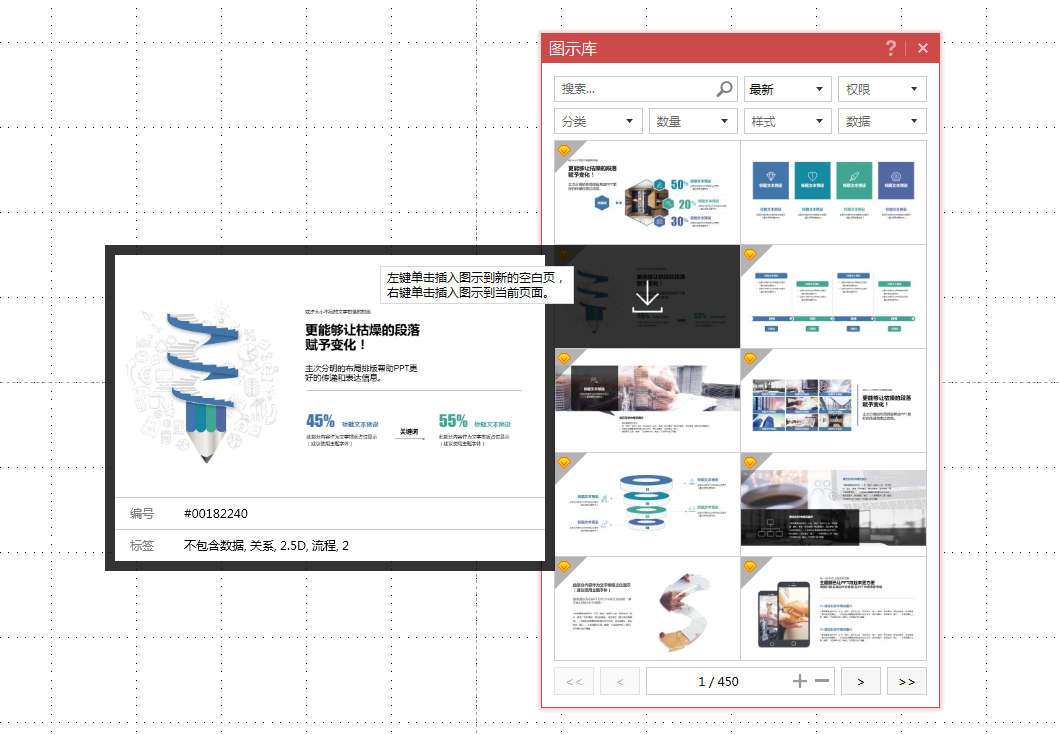Click the large pencil preview image

coord(330,376)
